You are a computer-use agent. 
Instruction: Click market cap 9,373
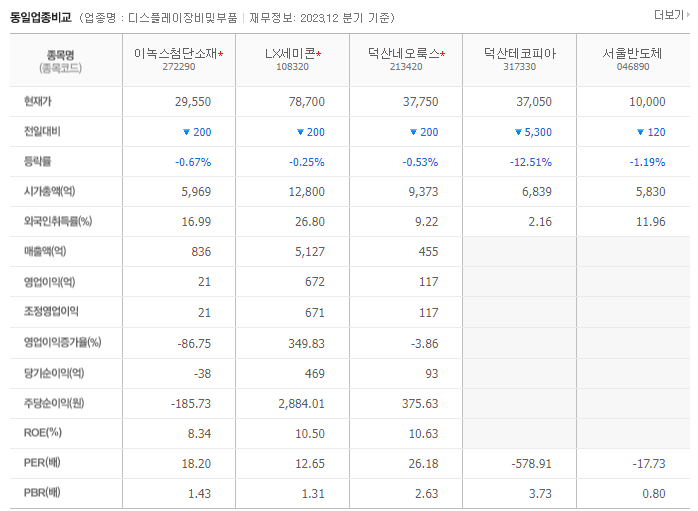click(423, 192)
